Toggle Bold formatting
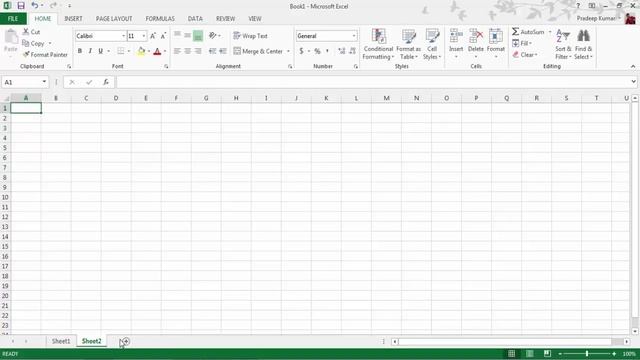The height and width of the screenshot is (360, 640). tap(80, 51)
